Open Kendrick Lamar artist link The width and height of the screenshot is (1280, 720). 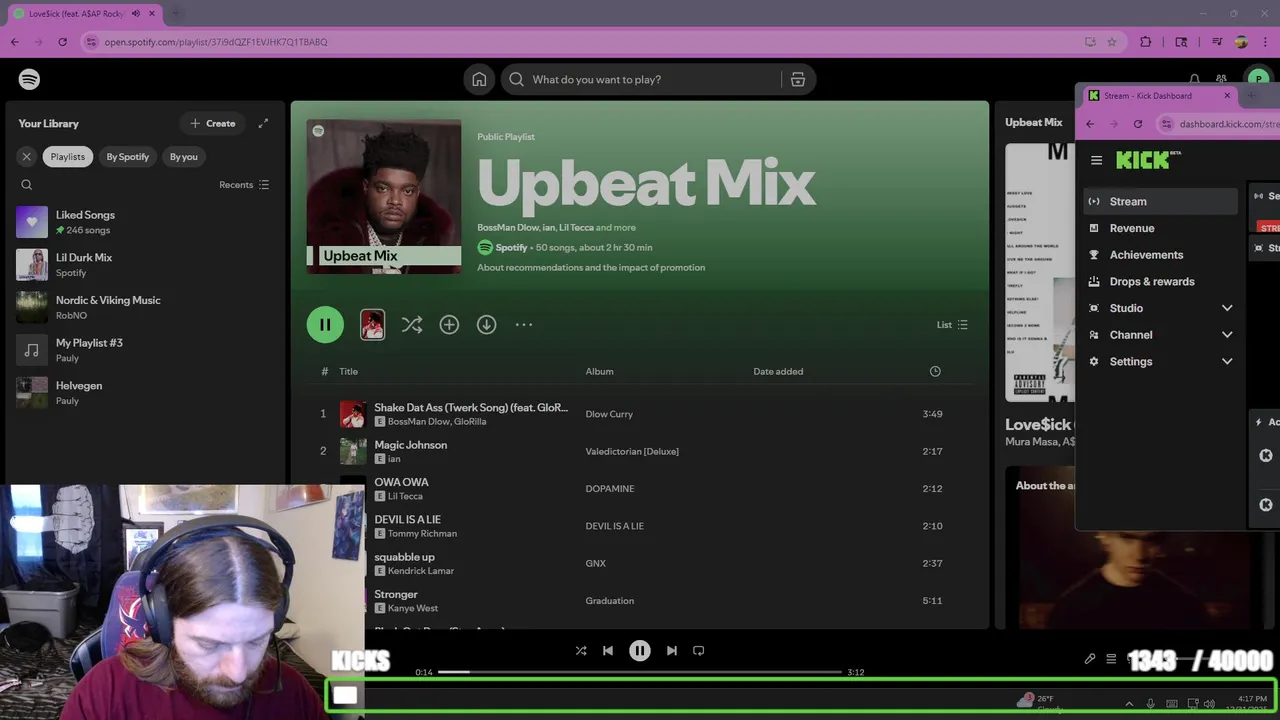coord(421,571)
